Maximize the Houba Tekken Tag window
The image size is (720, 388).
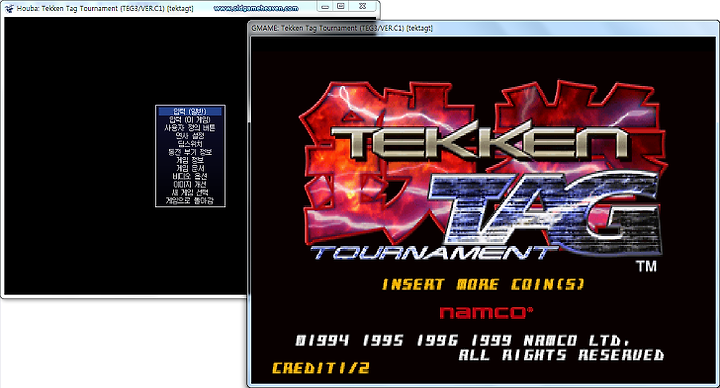[340, 6]
